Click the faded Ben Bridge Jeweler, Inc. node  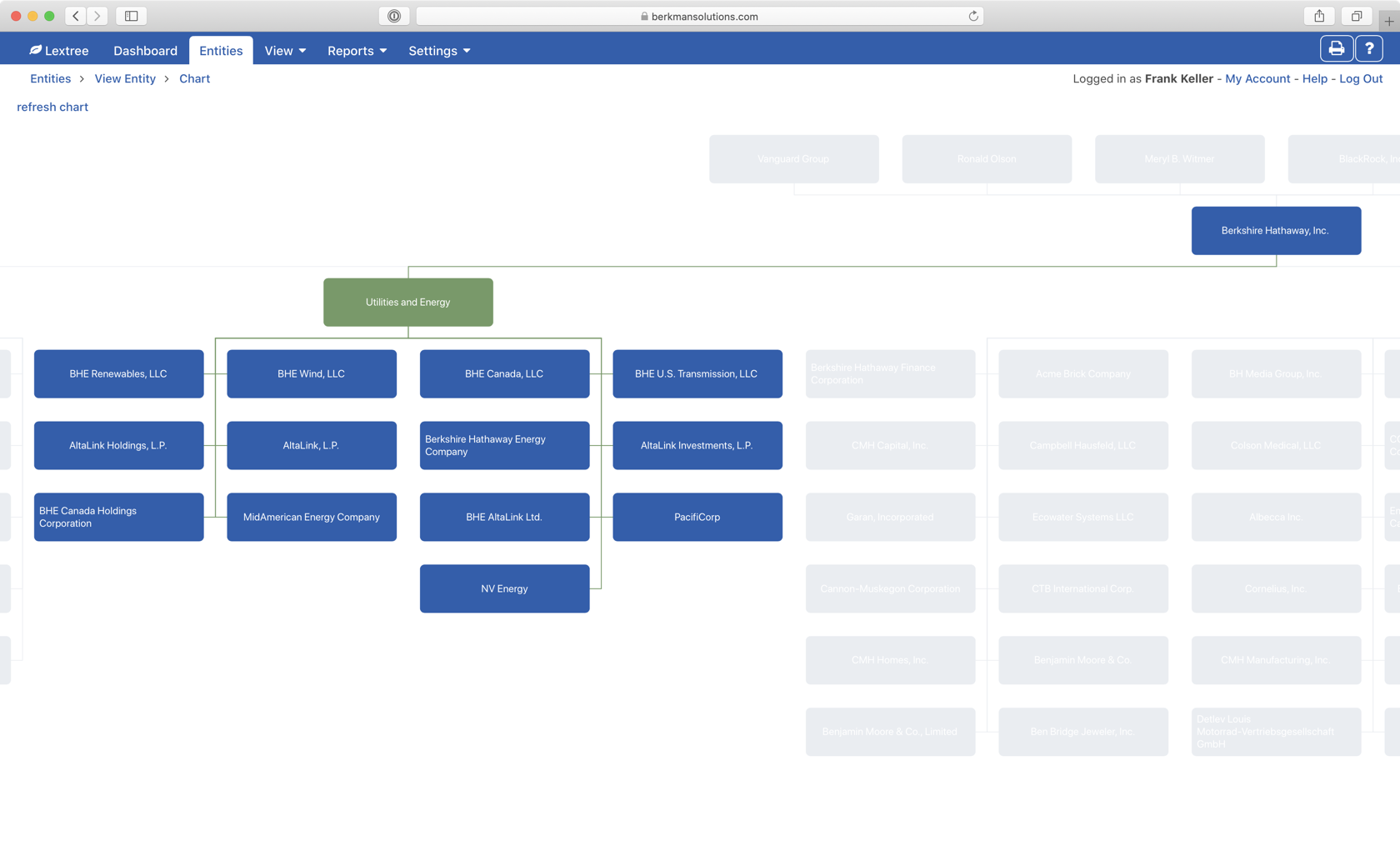tap(1083, 732)
